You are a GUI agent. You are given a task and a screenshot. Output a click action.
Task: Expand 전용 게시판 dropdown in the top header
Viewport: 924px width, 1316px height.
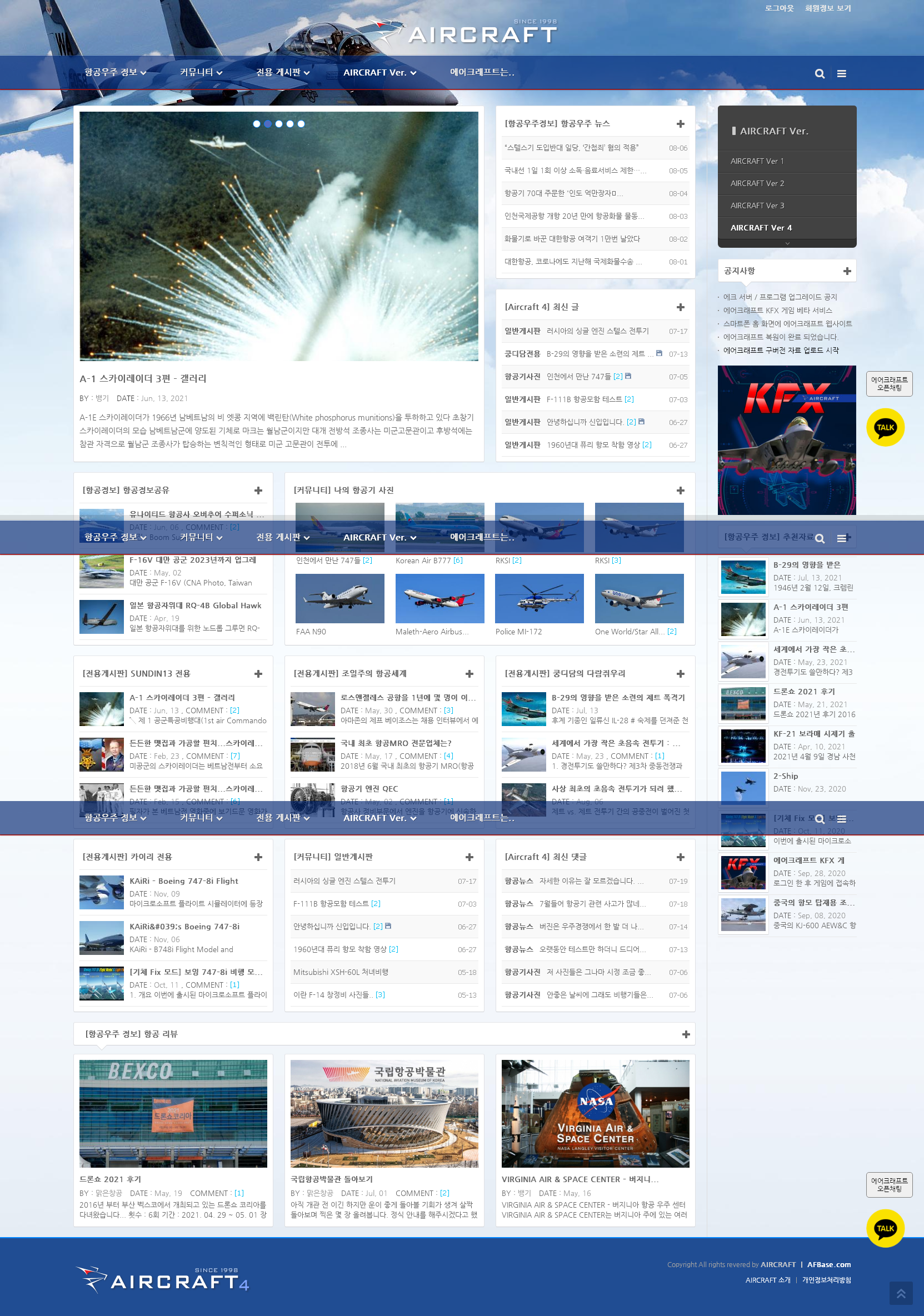pyautogui.click(x=283, y=72)
